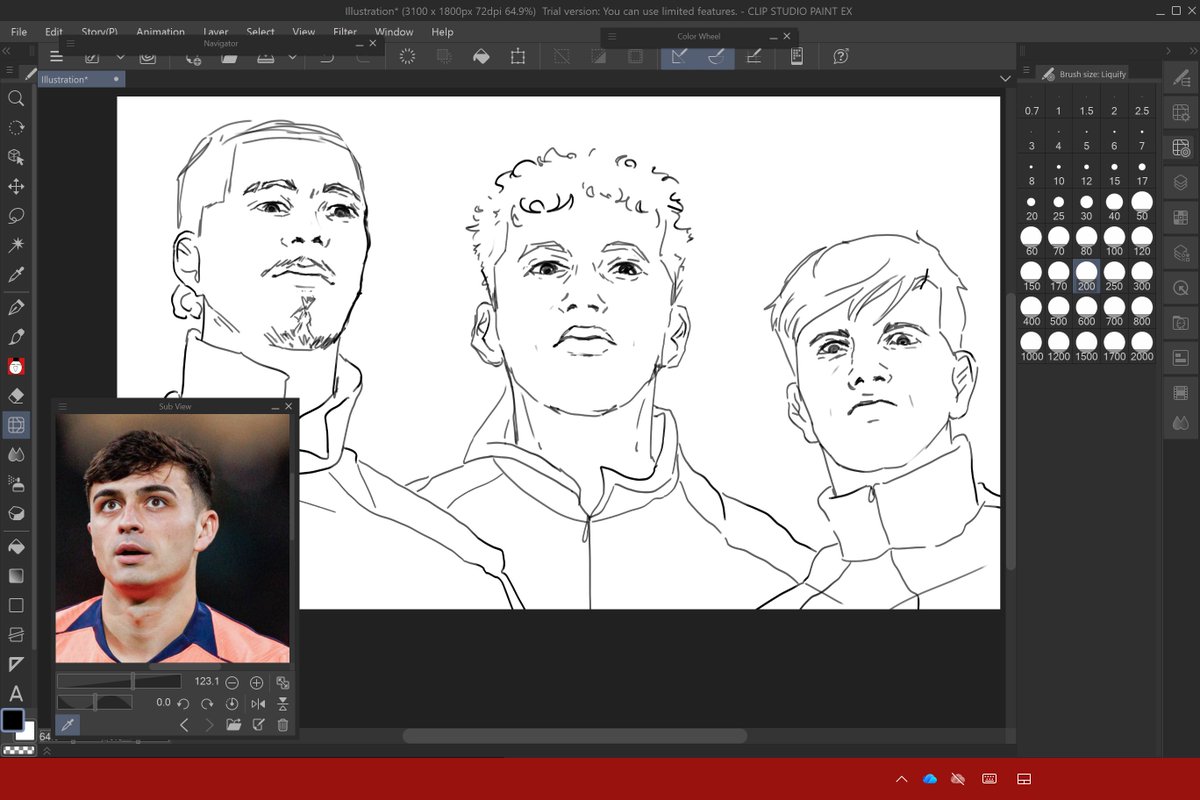Open the Color Wheel panel menu

click(612, 36)
